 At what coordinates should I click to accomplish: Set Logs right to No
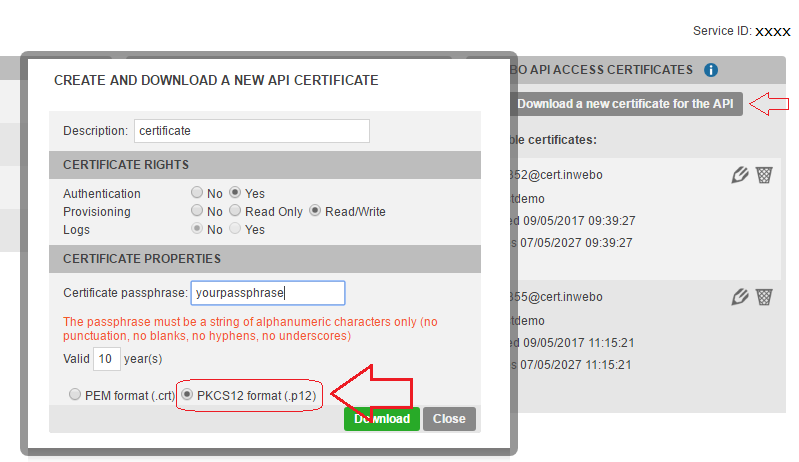[197, 230]
